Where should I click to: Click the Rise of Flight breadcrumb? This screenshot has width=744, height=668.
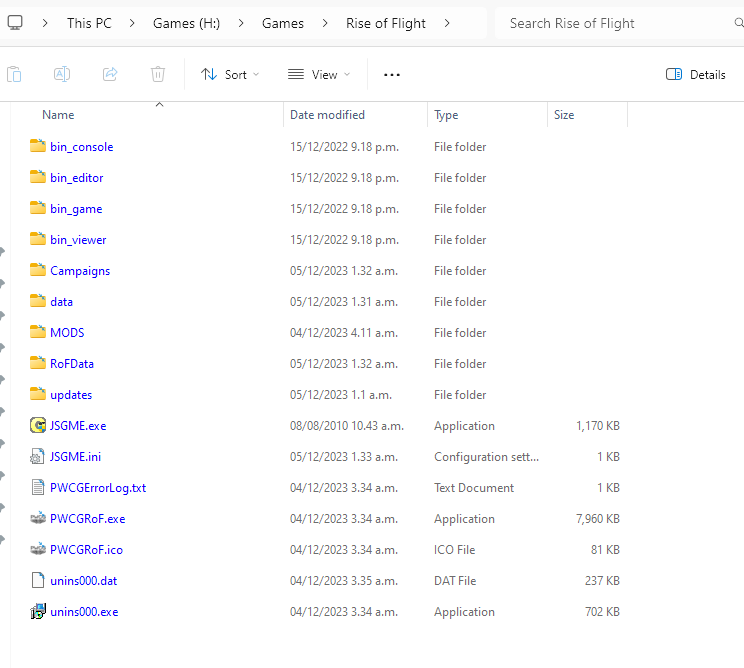point(386,23)
